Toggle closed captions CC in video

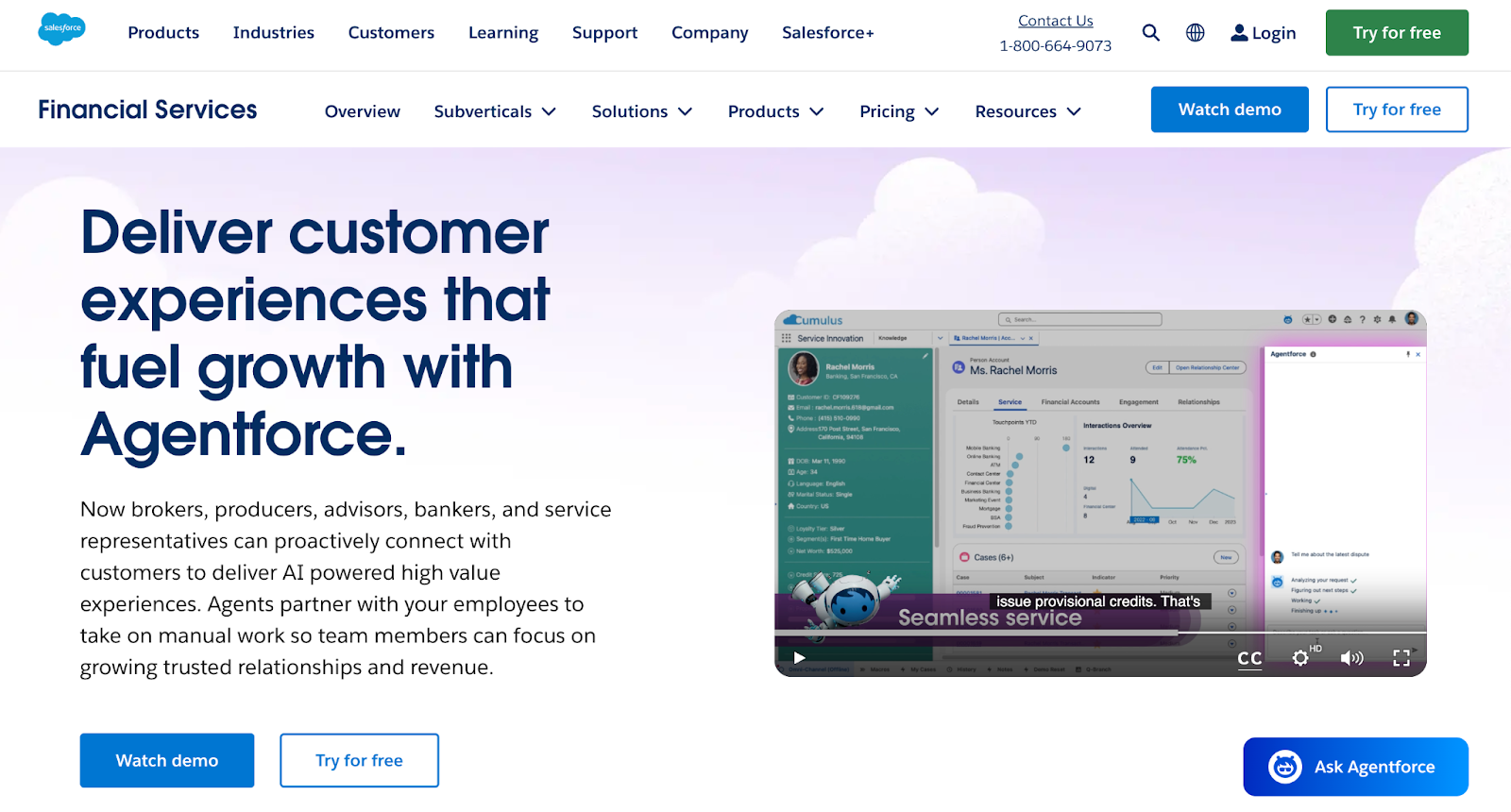point(1249,658)
